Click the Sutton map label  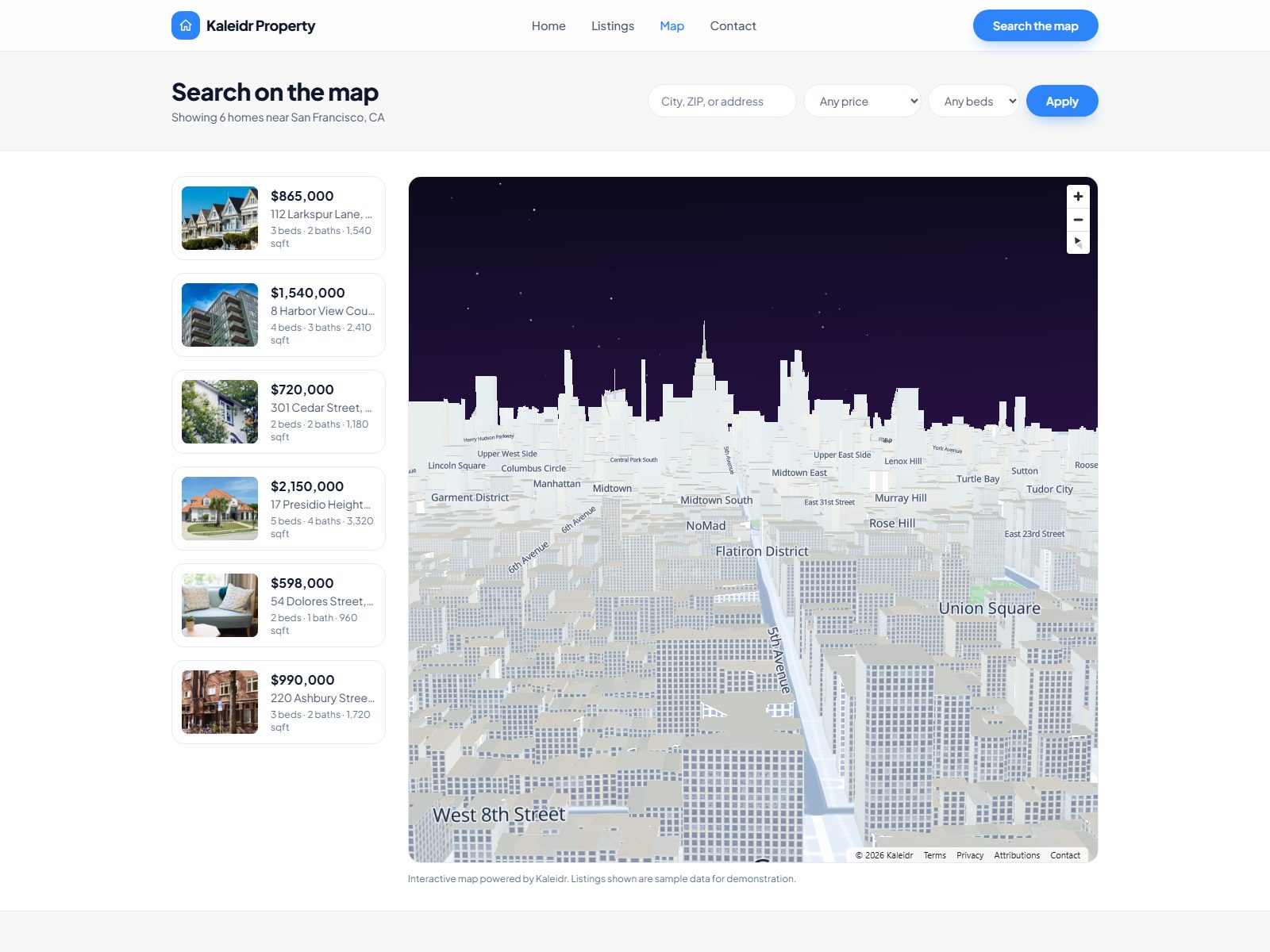[x=1024, y=471]
